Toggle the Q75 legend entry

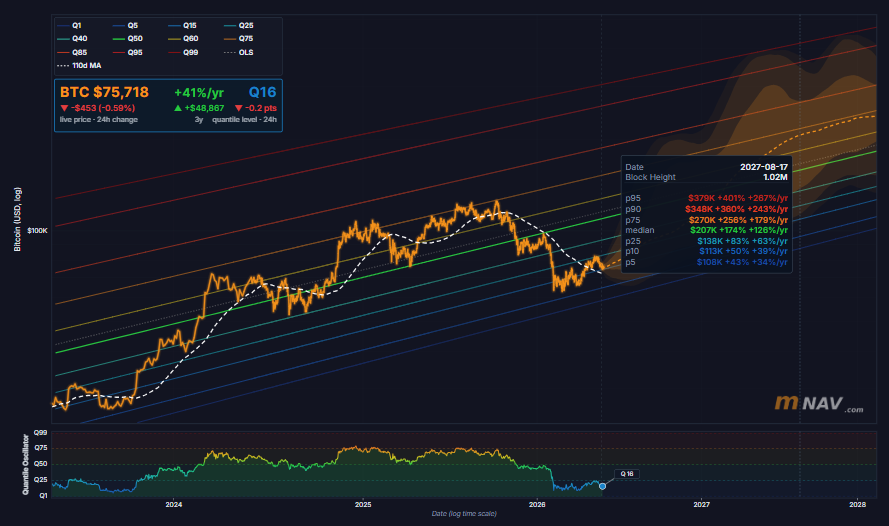pos(239,39)
